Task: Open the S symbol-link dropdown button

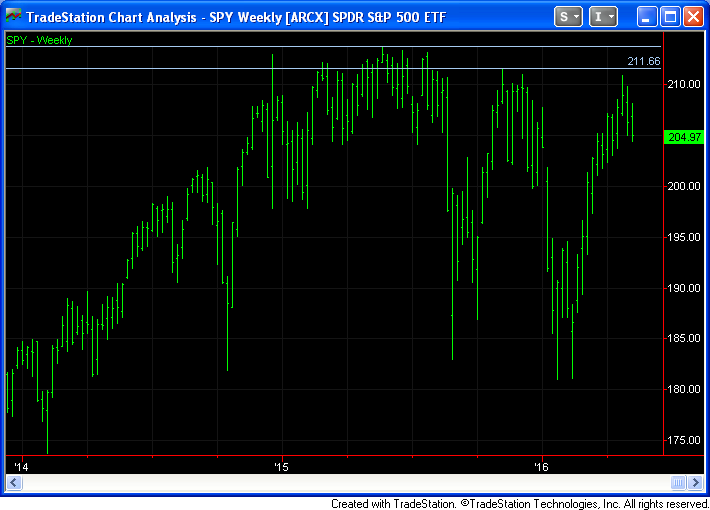Action: coord(568,17)
